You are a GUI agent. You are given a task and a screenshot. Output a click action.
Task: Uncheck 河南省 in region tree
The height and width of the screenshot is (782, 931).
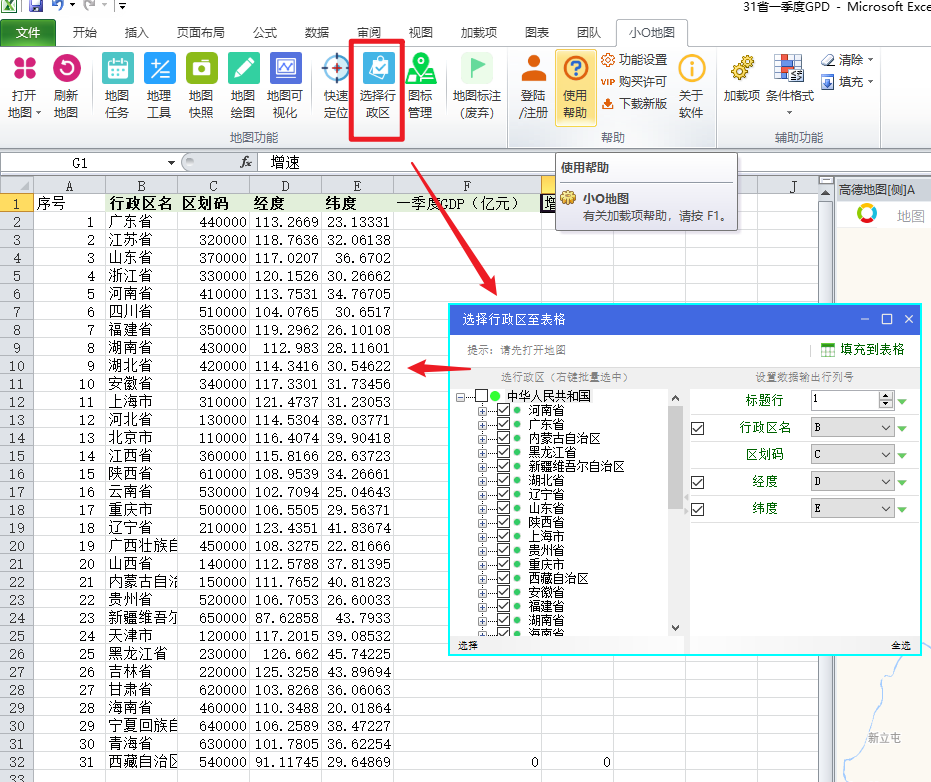click(x=504, y=410)
